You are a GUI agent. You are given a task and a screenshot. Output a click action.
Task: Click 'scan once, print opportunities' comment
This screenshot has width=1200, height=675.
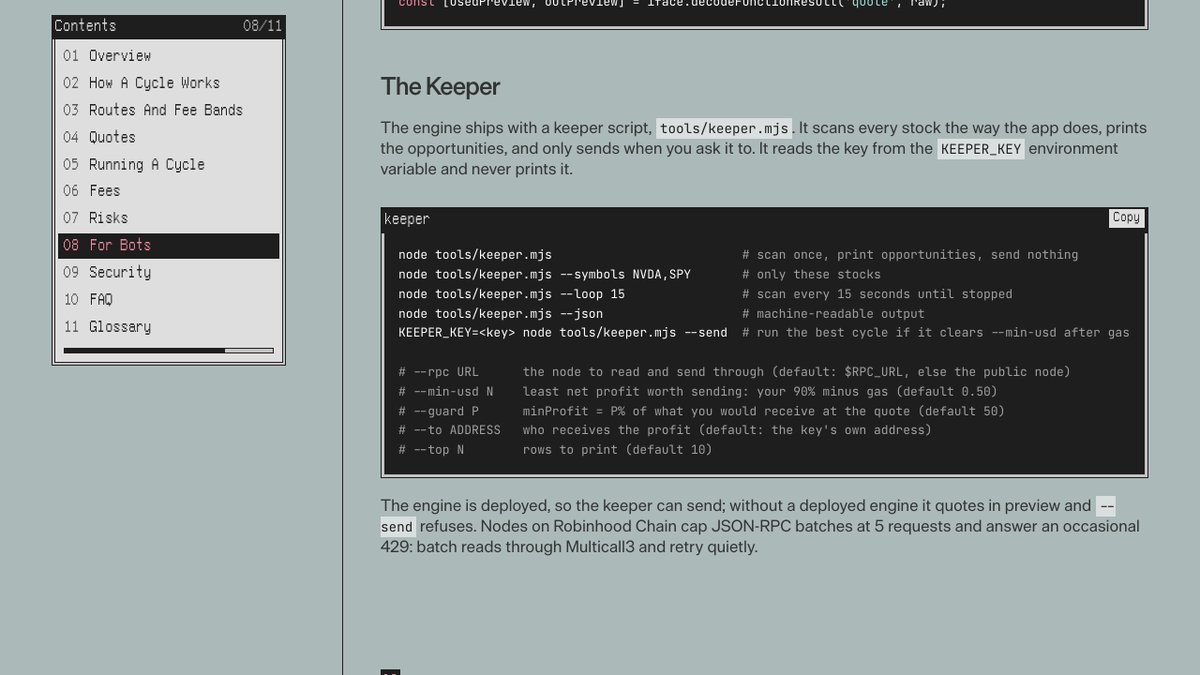pos(910,255)
